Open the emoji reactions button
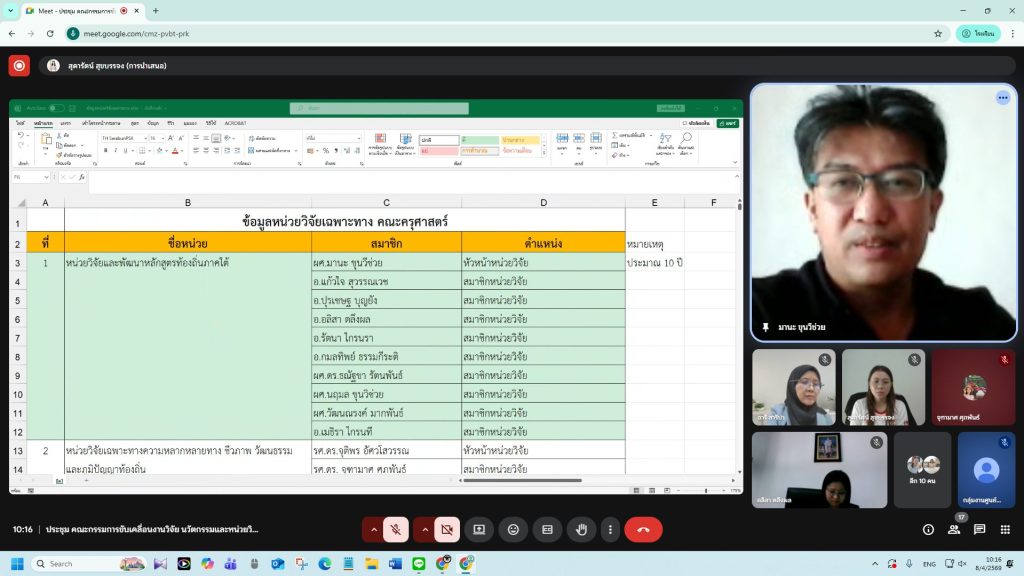 click(513, 530)
